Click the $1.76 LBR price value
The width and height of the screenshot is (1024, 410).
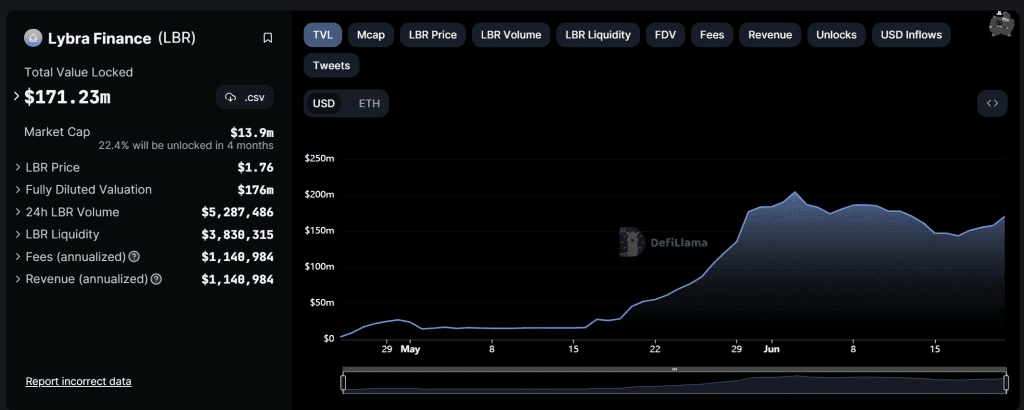(x=255, y=168)
